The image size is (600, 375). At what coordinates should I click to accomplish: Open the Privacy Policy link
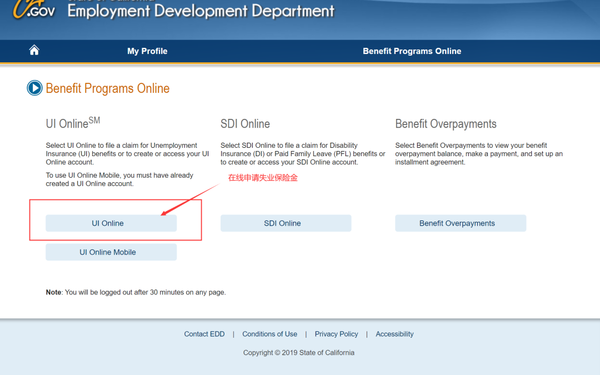[x=336, y=334]
